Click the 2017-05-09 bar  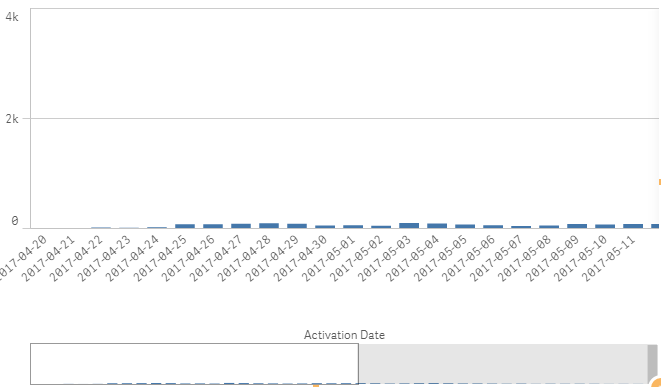577,226
